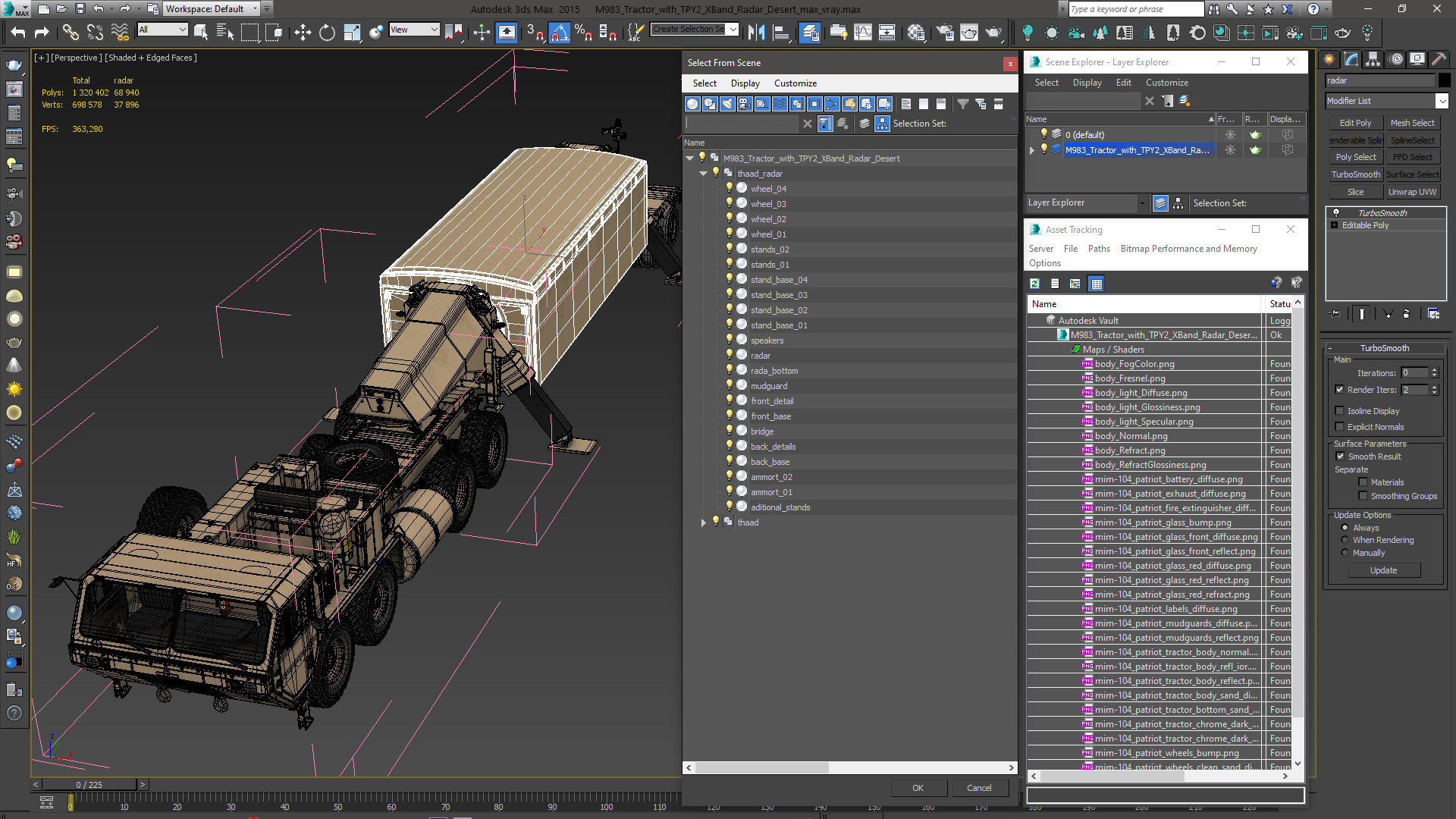Select the Rotate tool in main toolbar
This screenshot has height=819, width=1456.
(327, 32)
